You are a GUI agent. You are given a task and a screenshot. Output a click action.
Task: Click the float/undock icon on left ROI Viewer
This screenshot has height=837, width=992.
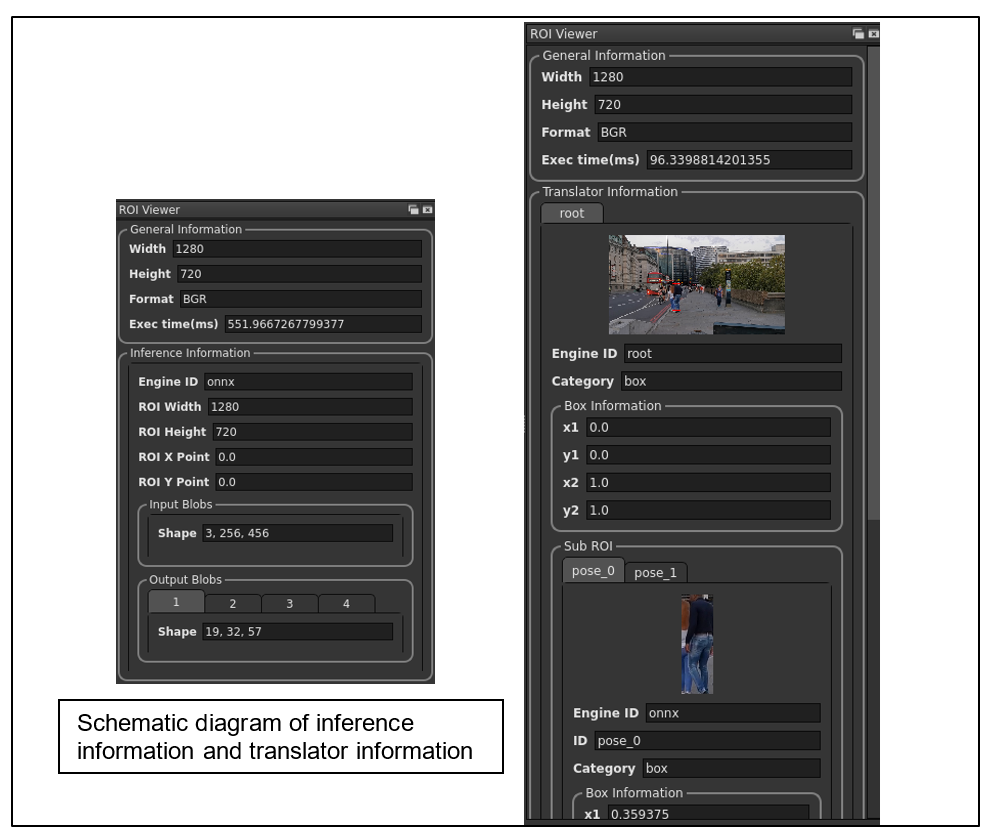click(413, 210)
